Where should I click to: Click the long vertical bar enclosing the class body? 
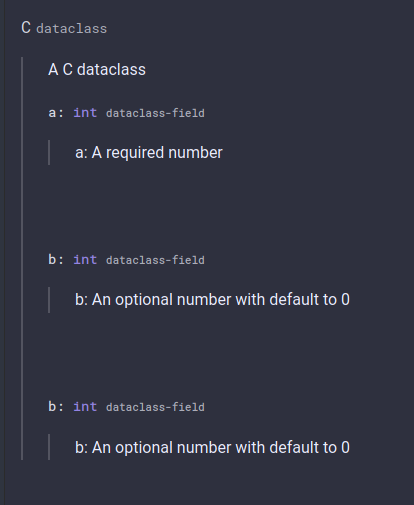point(22,258)
